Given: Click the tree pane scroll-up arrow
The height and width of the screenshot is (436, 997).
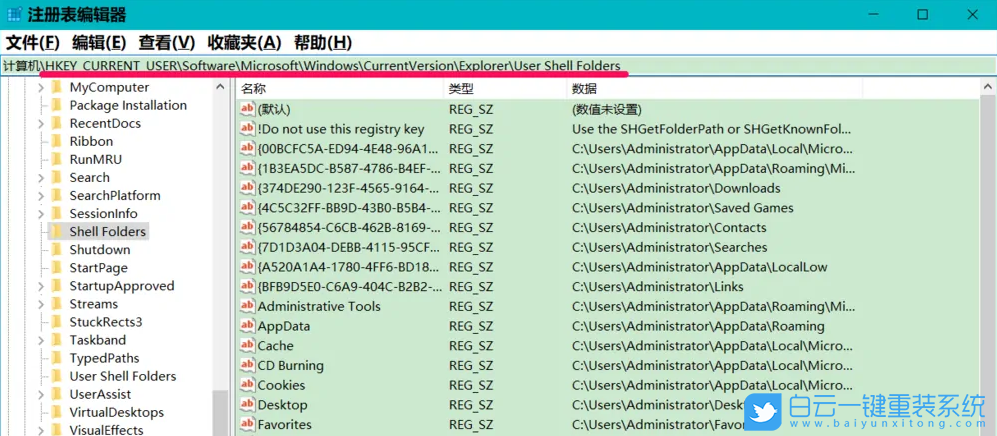Looking at the screenshot, I should click(x=220, y=87).
